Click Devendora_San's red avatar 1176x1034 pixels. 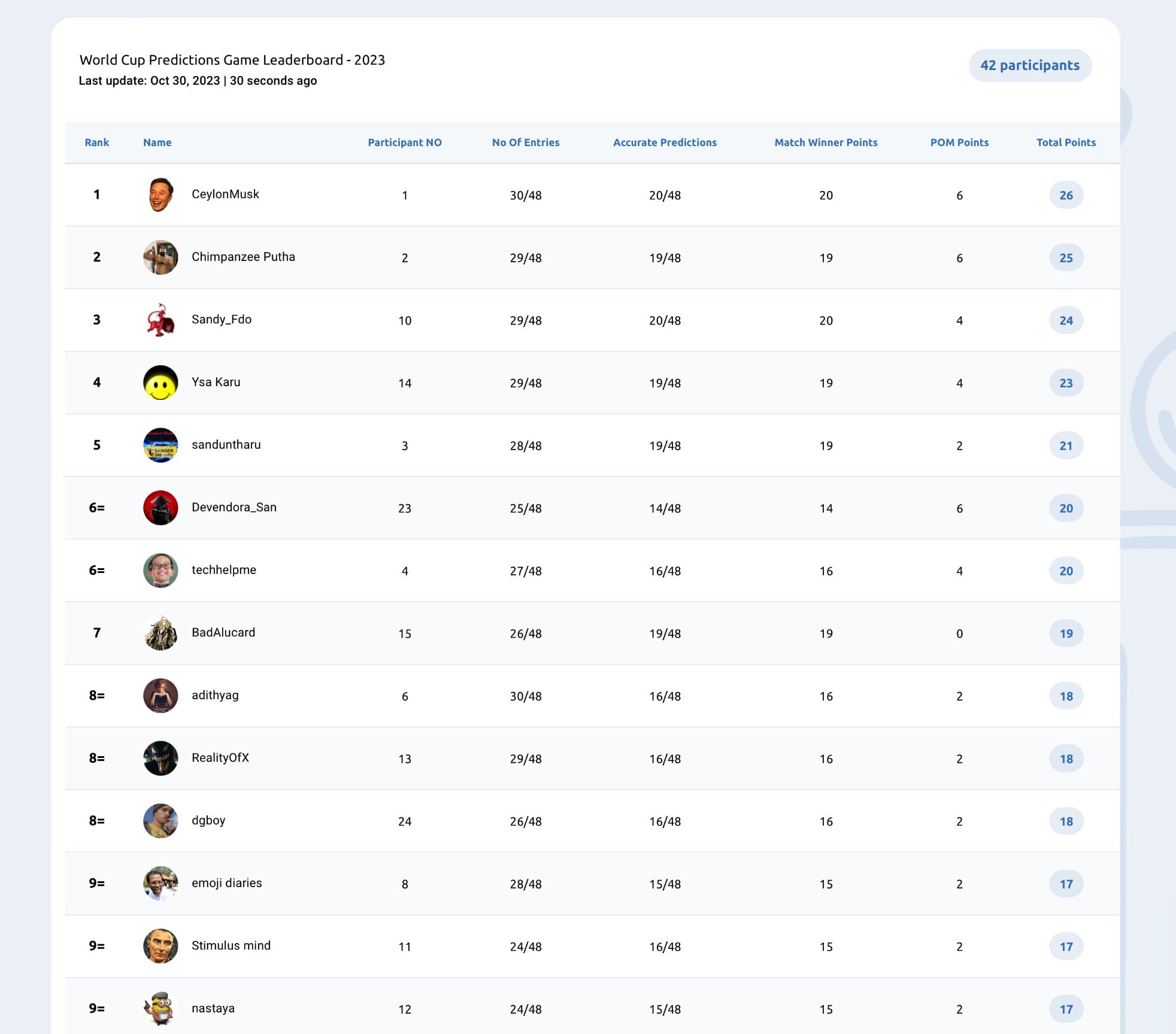tap(160, 508)
